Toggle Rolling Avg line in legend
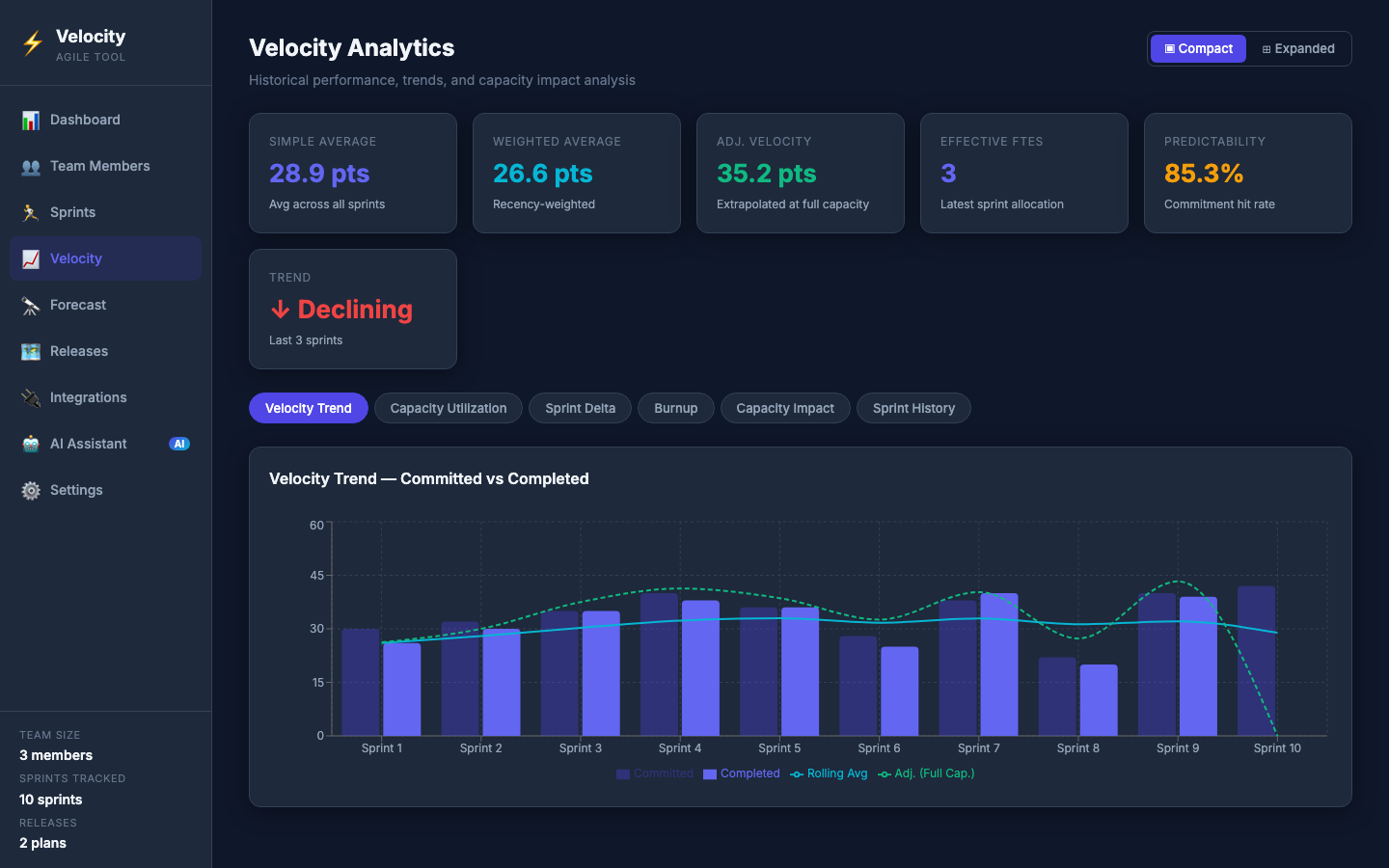The image size is (1389, 868). (x=829, y=773)
